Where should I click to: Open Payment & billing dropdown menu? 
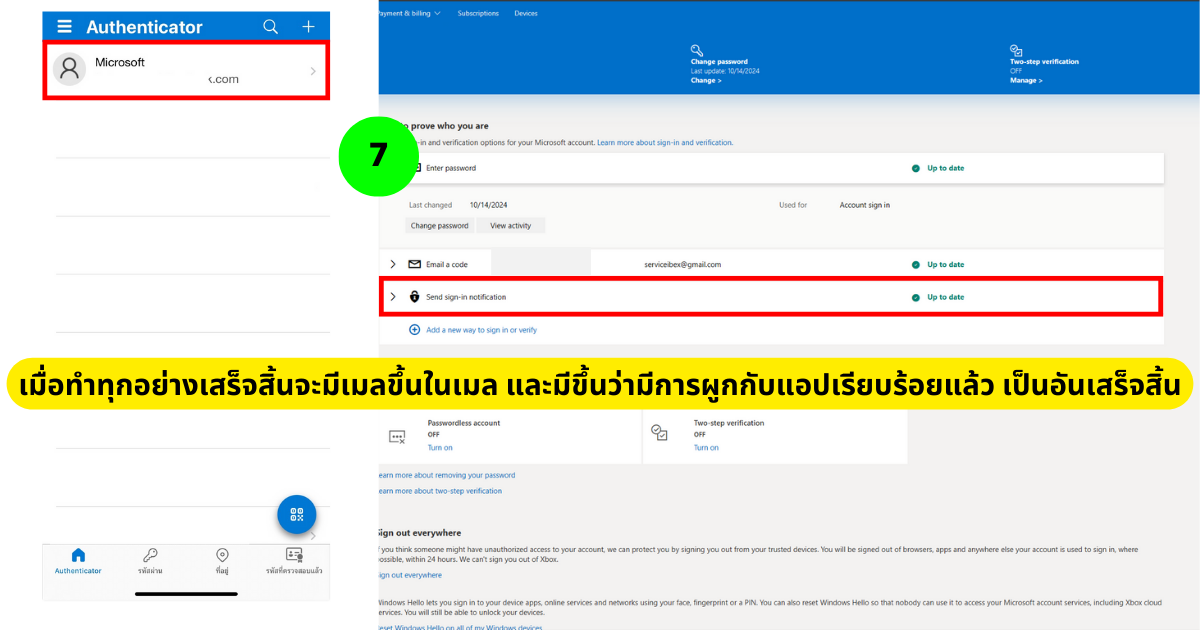pyautogui.click(x=410, y=13)
